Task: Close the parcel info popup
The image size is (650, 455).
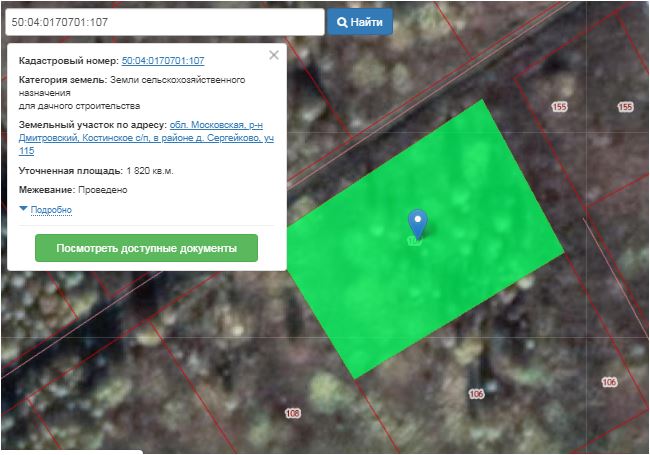Action: pyautogui.click(x=274, y=56)
